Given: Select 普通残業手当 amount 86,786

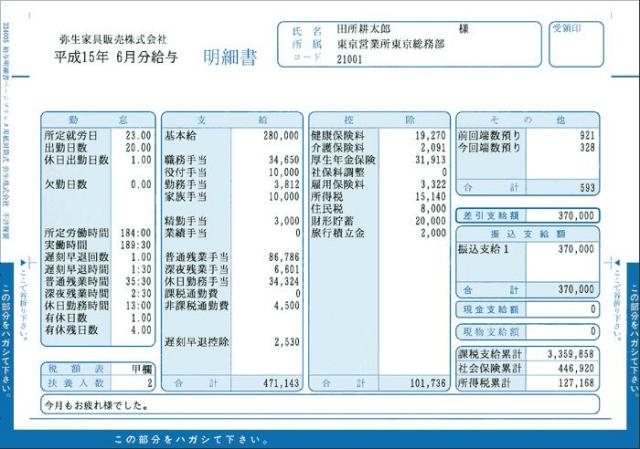Looking at the screenshot, I should tap(284, 258).
